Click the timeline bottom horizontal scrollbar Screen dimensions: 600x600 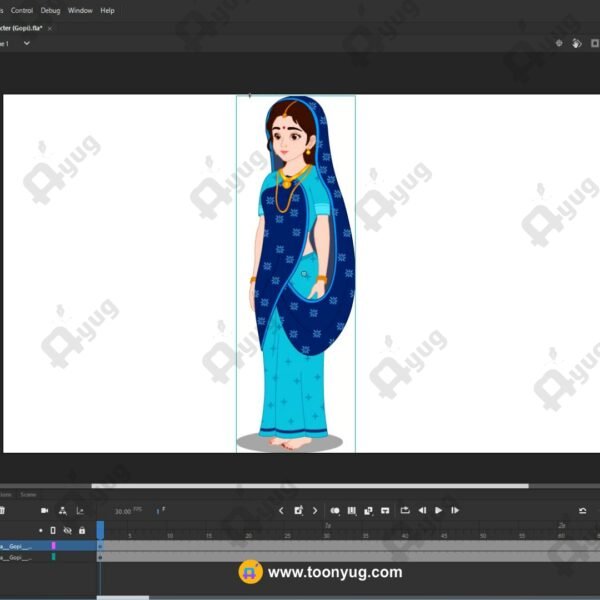pos(123,598)
